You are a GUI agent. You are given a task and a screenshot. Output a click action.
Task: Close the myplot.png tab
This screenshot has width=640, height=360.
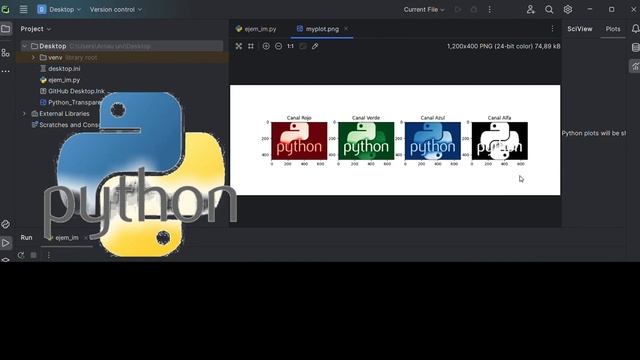pos(346,29)
